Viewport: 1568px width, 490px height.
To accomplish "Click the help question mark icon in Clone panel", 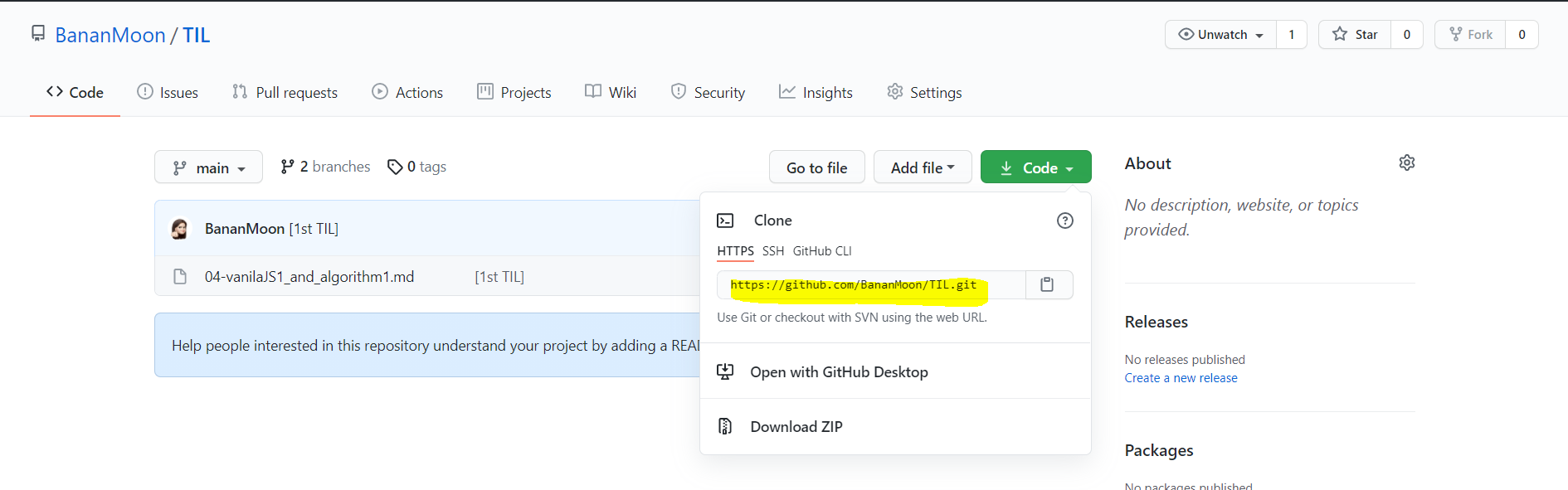I will 1065,221.
